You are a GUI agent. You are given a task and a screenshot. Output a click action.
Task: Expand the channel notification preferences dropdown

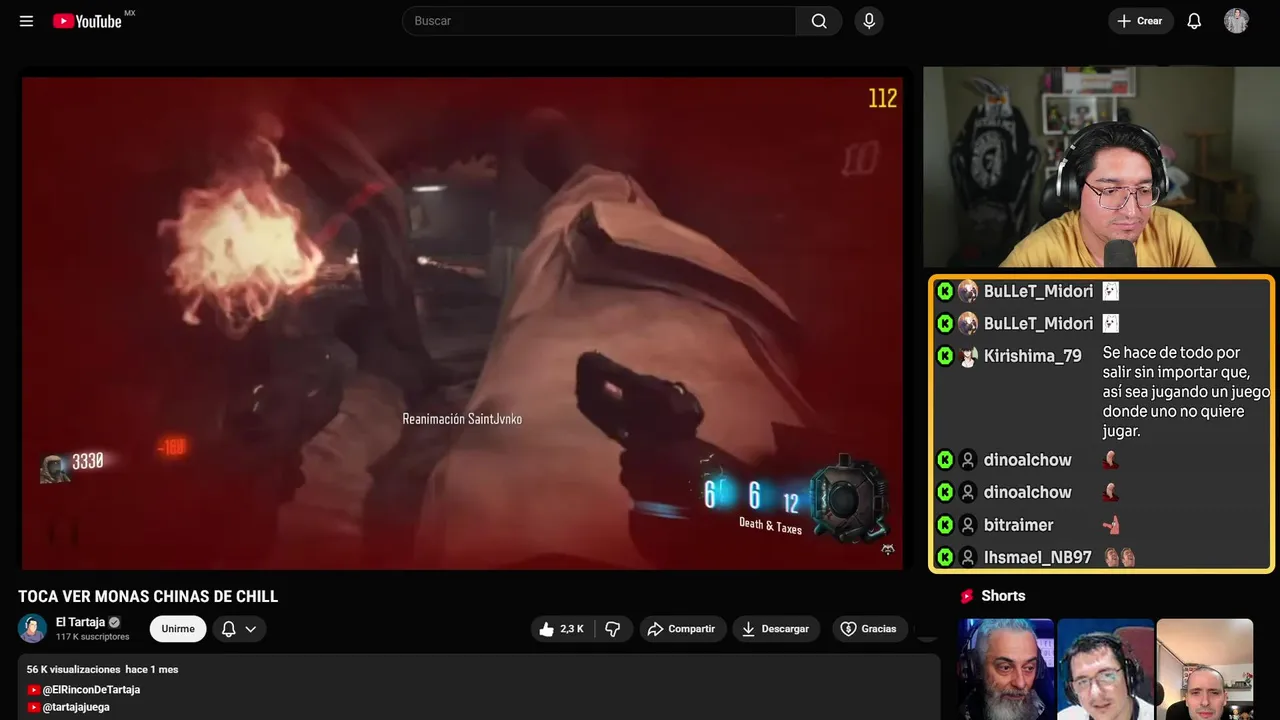[239, 629]
